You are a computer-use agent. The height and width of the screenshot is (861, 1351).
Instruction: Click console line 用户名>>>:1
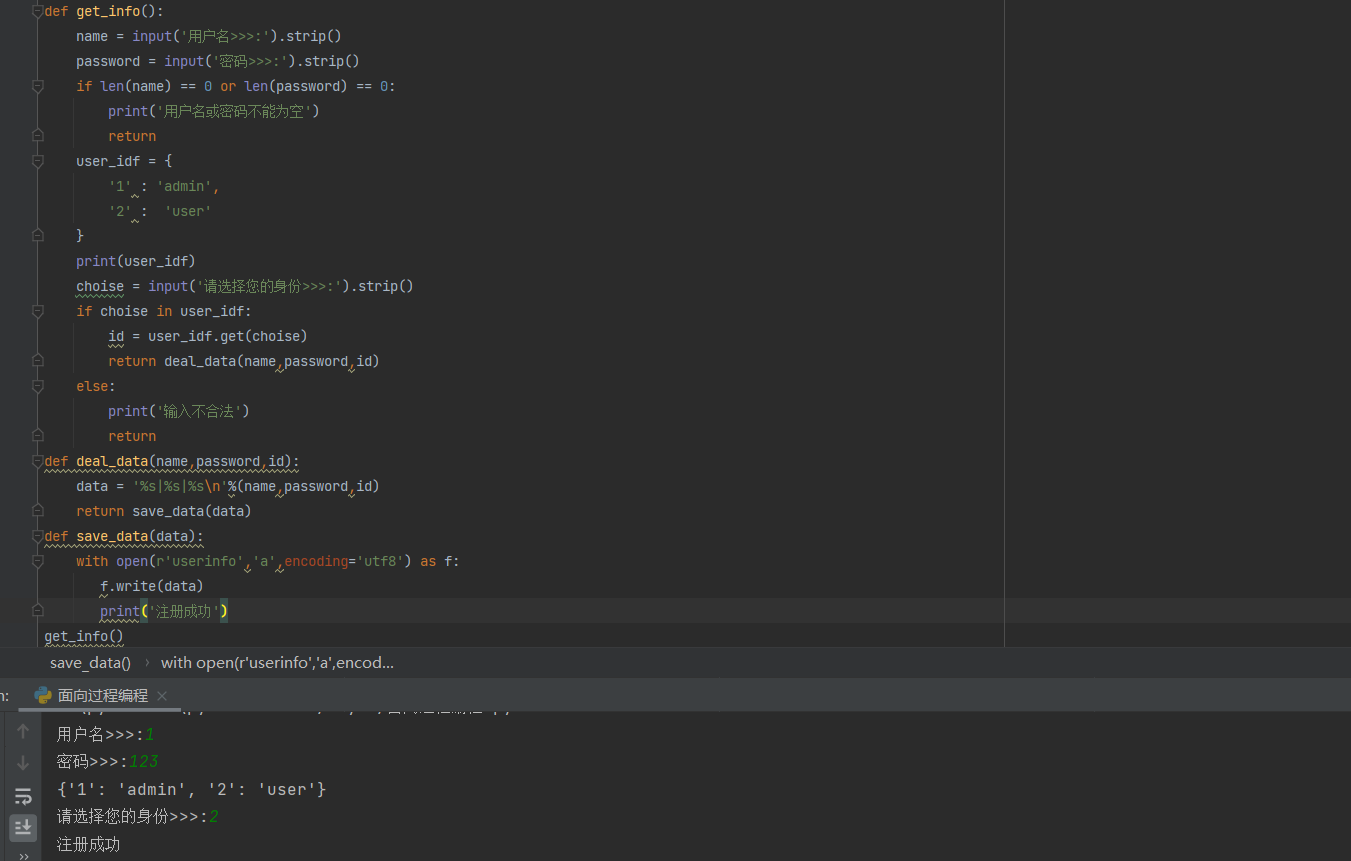click(106, 734)
